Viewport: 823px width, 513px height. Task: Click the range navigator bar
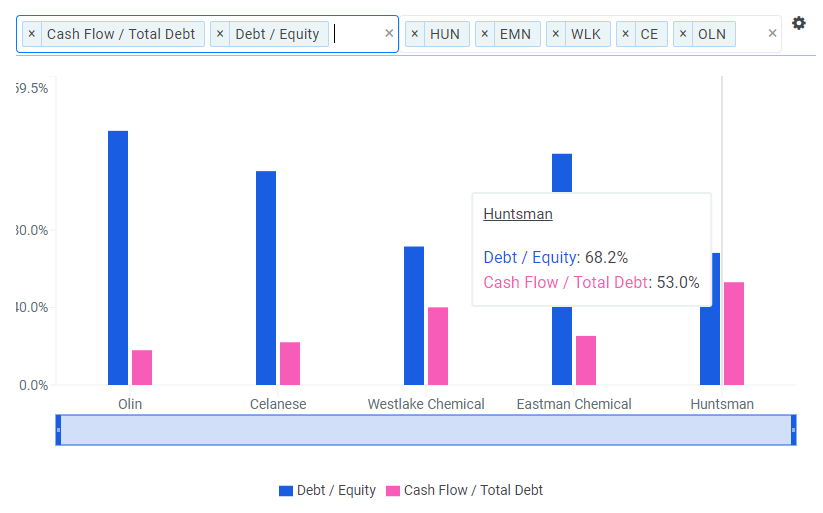(x=426, y=430)
